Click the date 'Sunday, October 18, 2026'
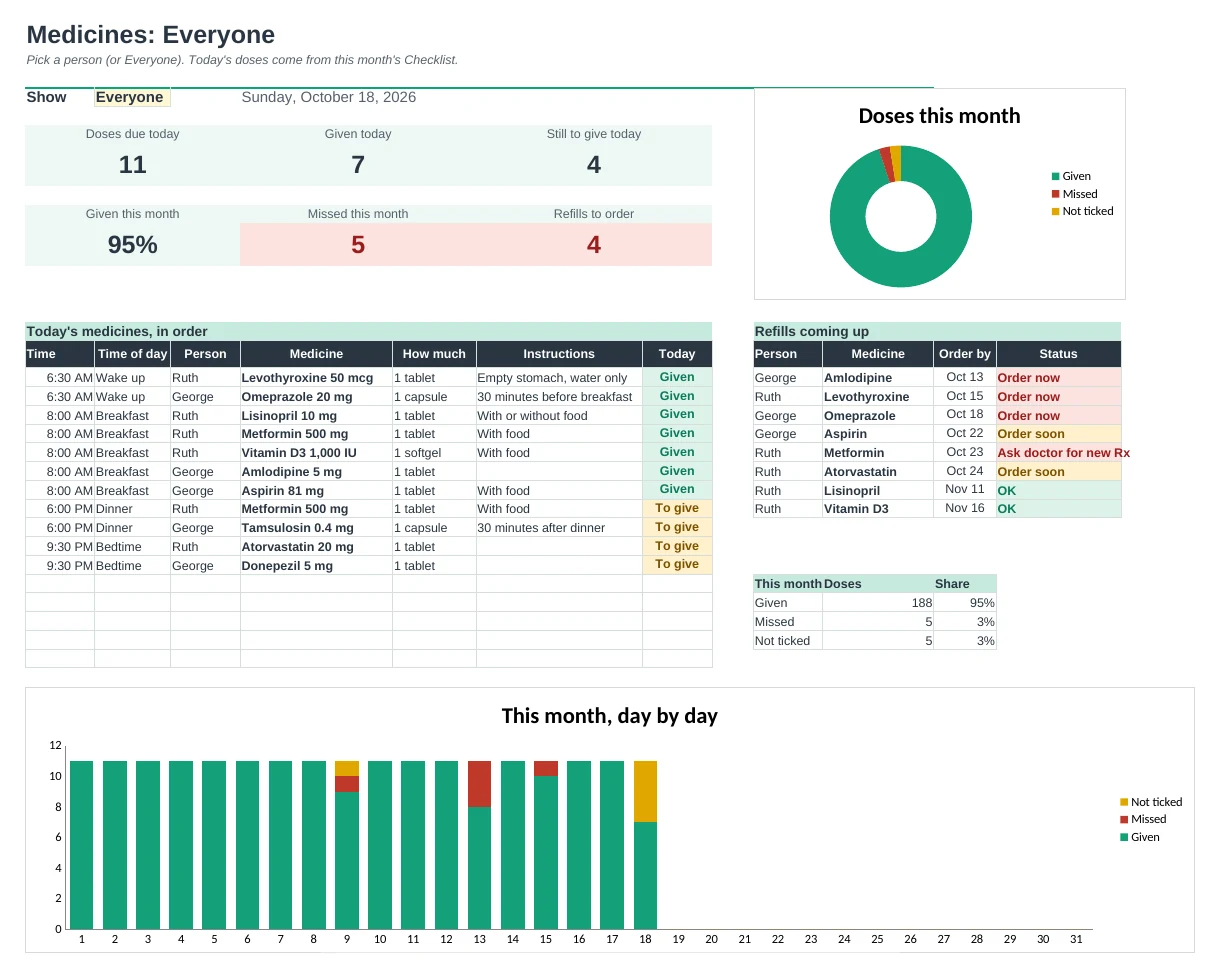Viewport: 1219px width, 977px height. [329, 97]
